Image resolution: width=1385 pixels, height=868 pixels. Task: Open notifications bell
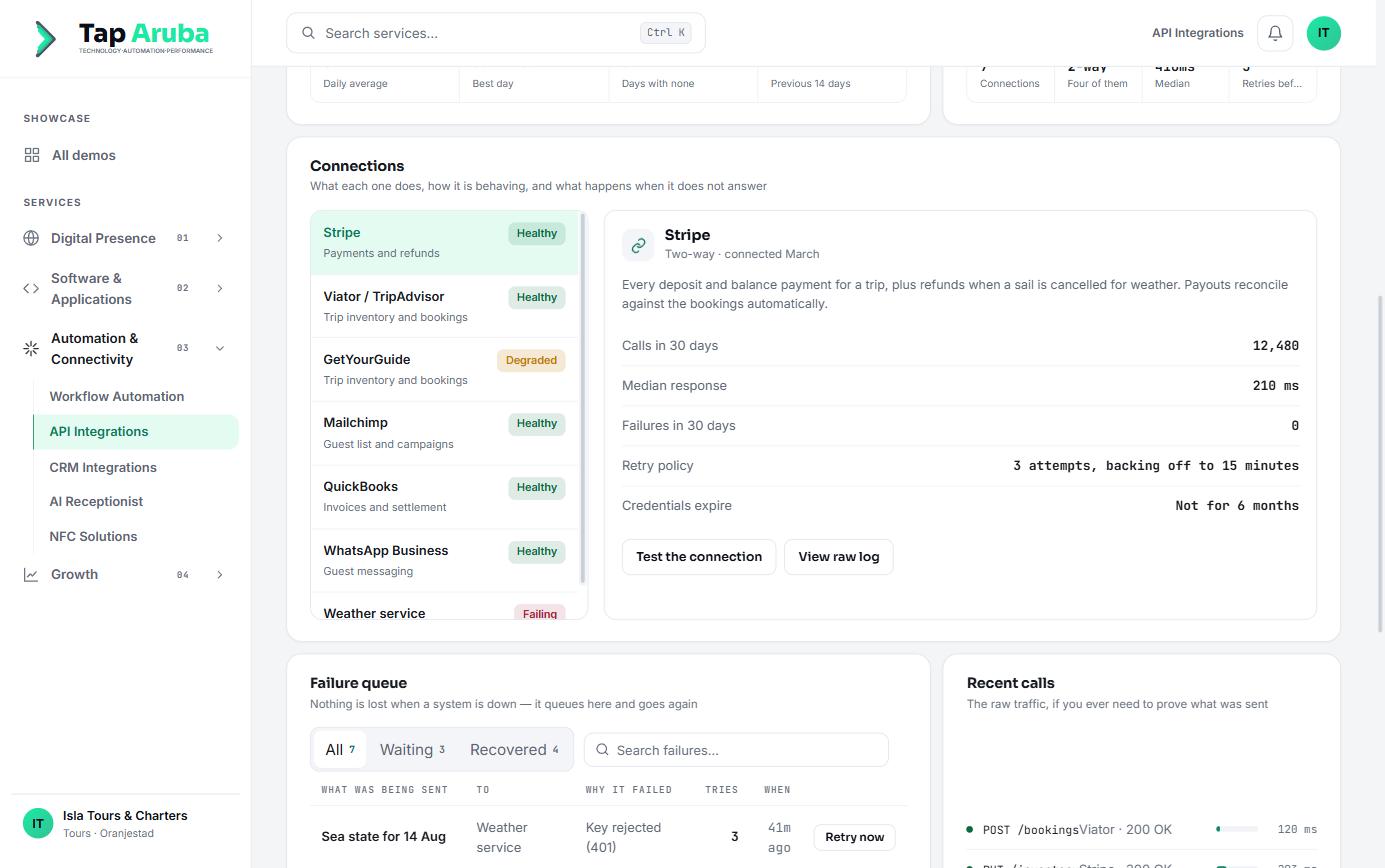pos(1275,33)
